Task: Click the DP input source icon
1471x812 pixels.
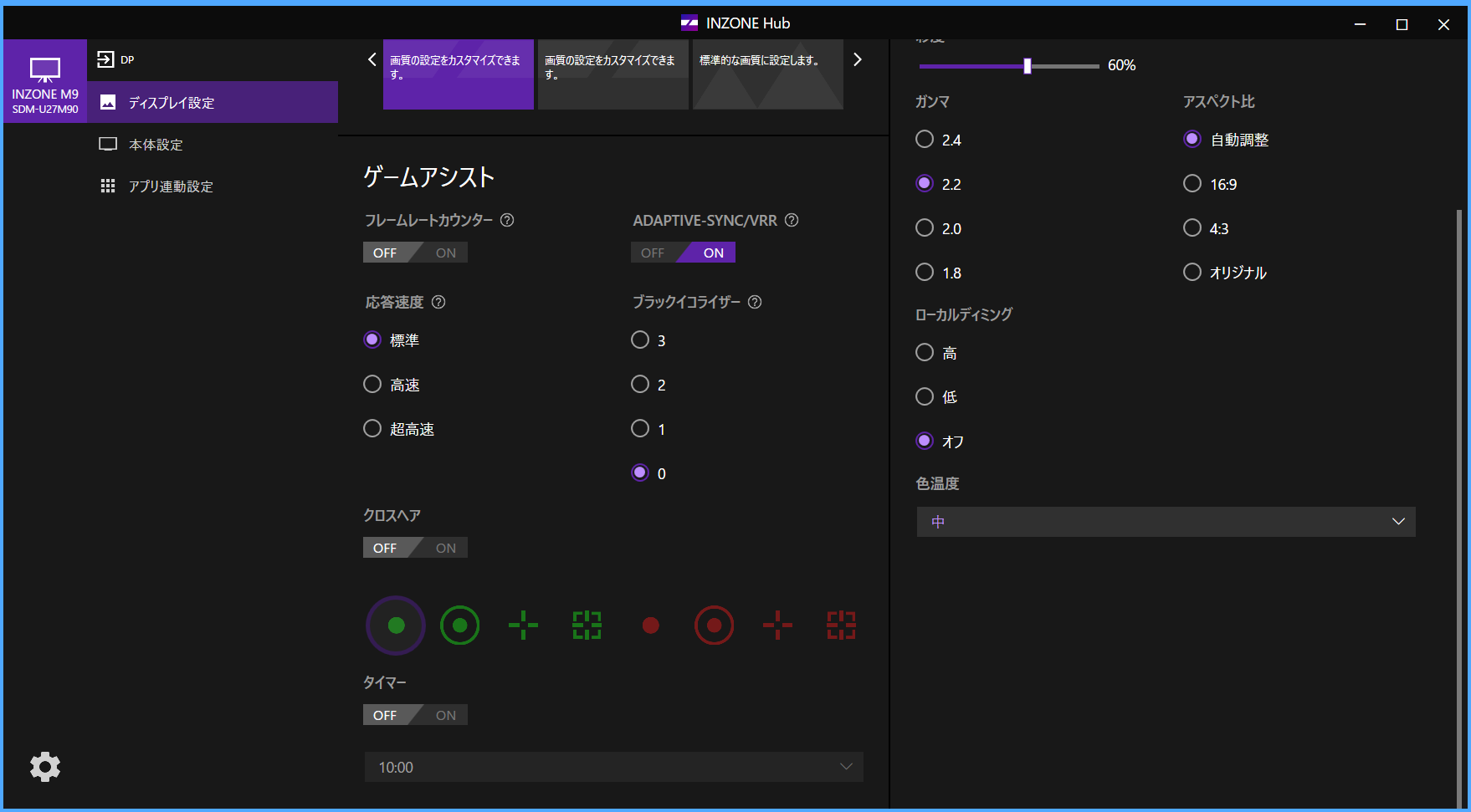Action: click(x=105, y=59)
